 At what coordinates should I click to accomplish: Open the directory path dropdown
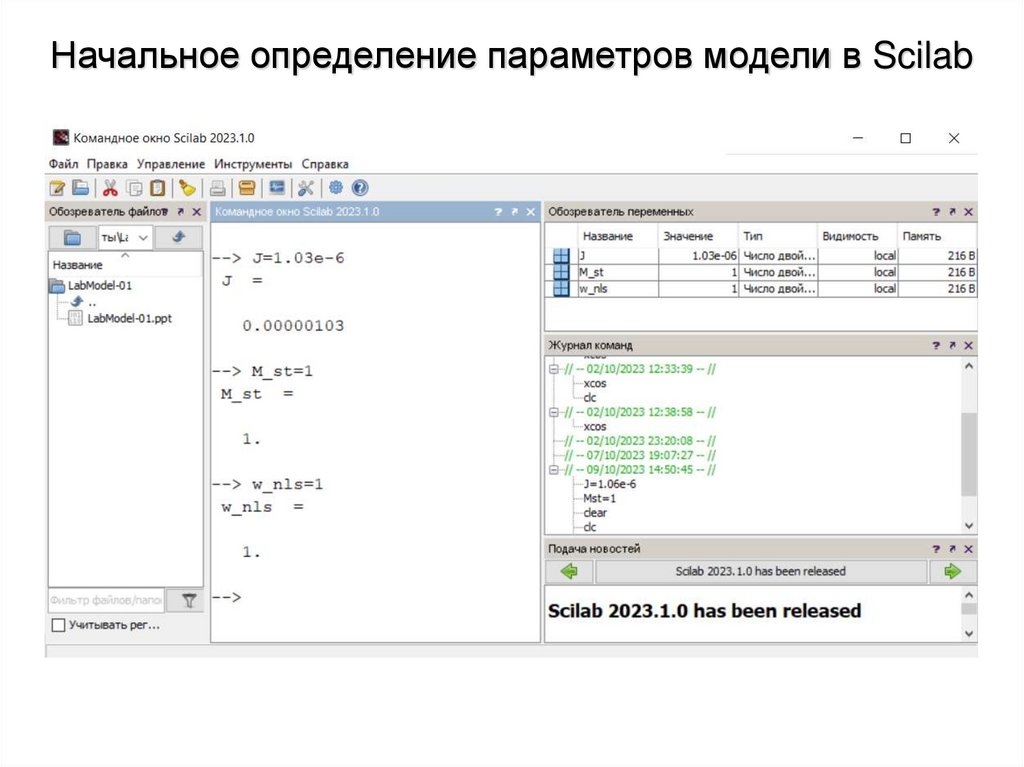point(143,238)
